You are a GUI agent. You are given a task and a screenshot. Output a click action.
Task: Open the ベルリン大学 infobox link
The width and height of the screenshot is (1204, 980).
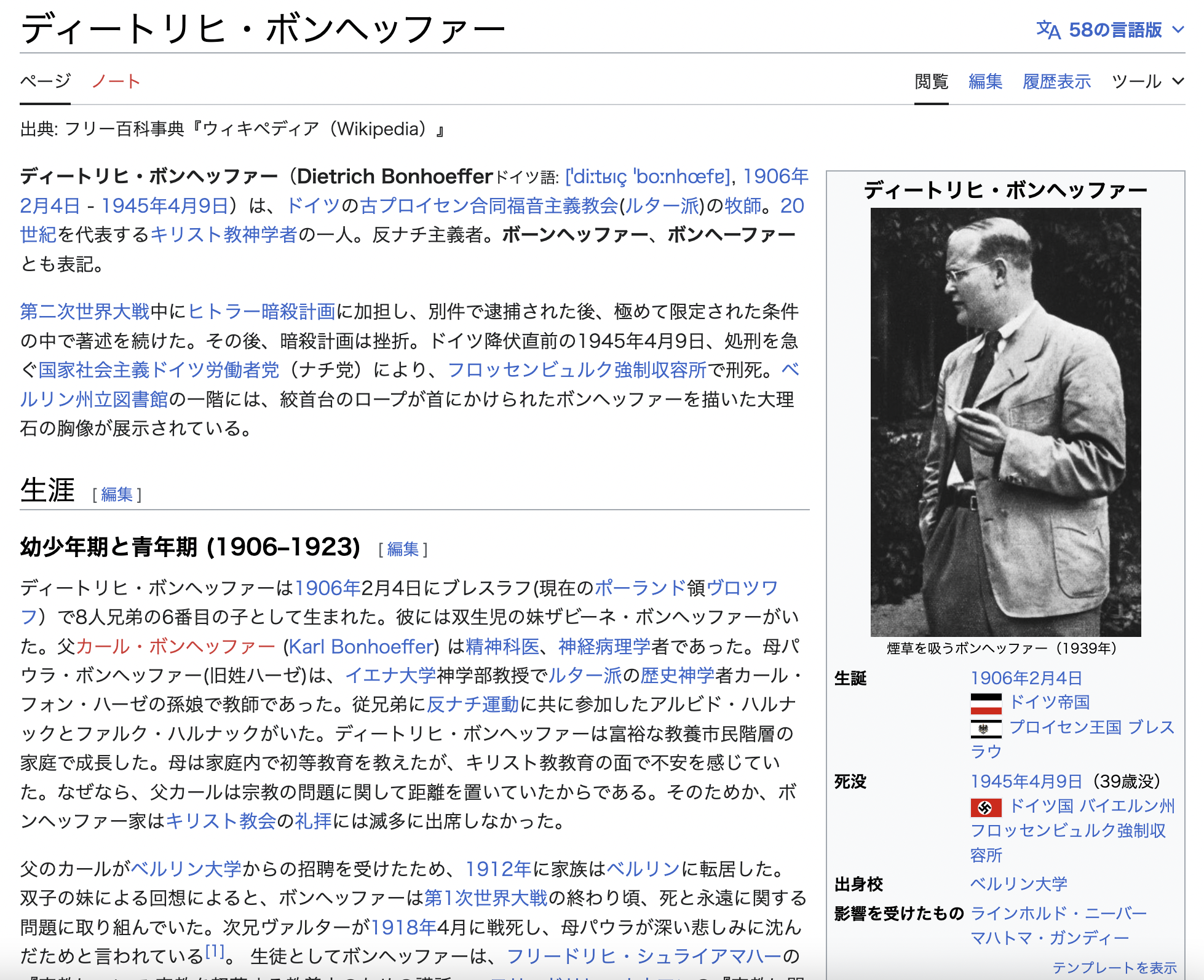pos(1019,884)
